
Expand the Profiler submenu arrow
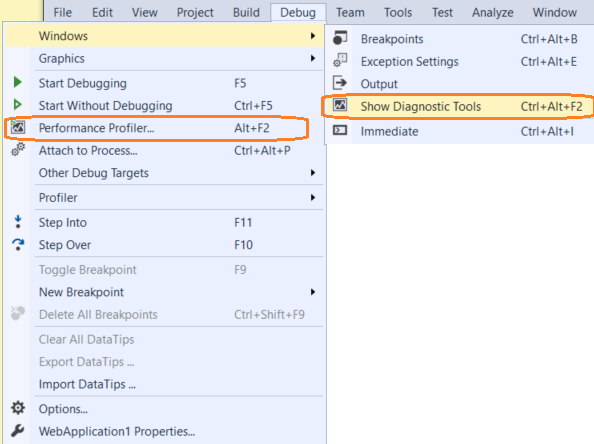313,197
